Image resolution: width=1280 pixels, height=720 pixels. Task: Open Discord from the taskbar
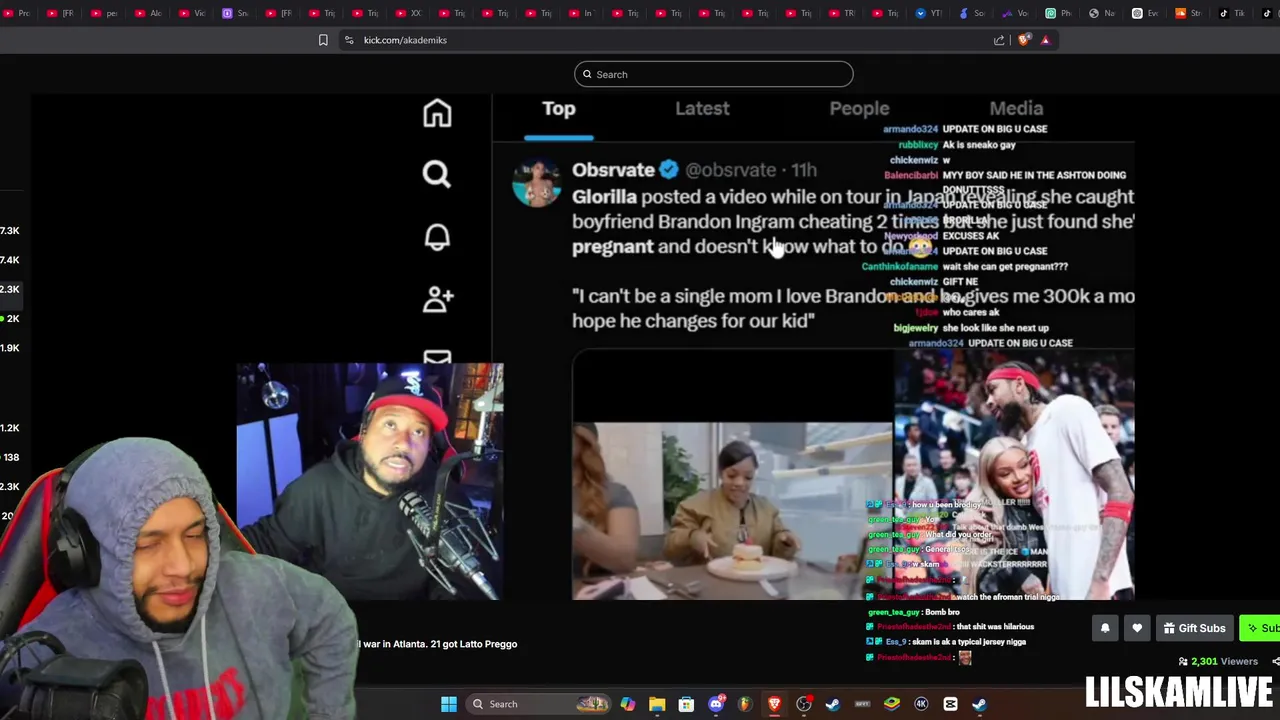coord(716,704)
